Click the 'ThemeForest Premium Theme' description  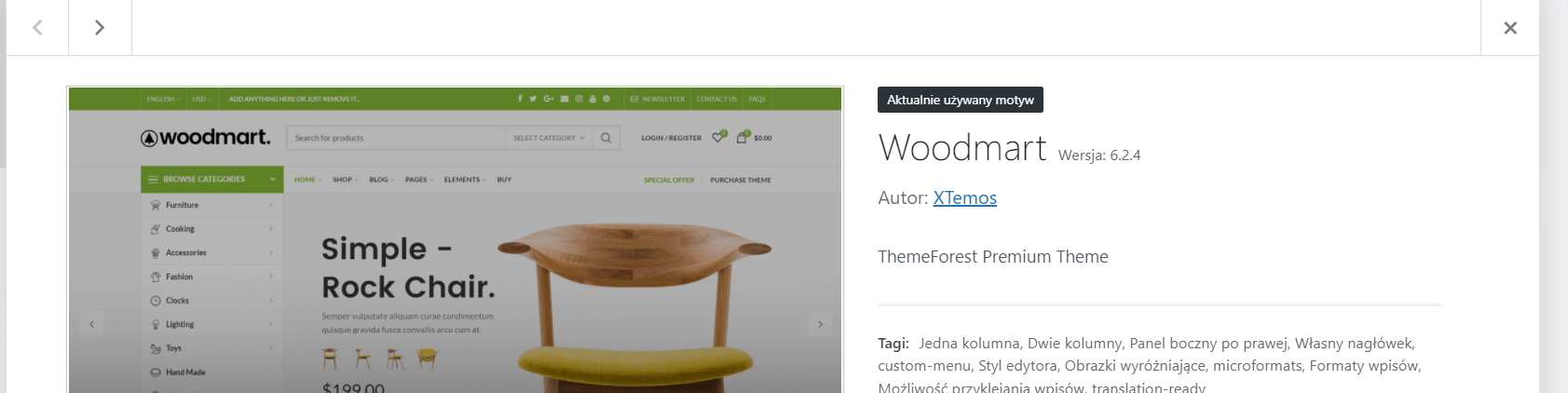pyautogui.click(x=993, y=257)
